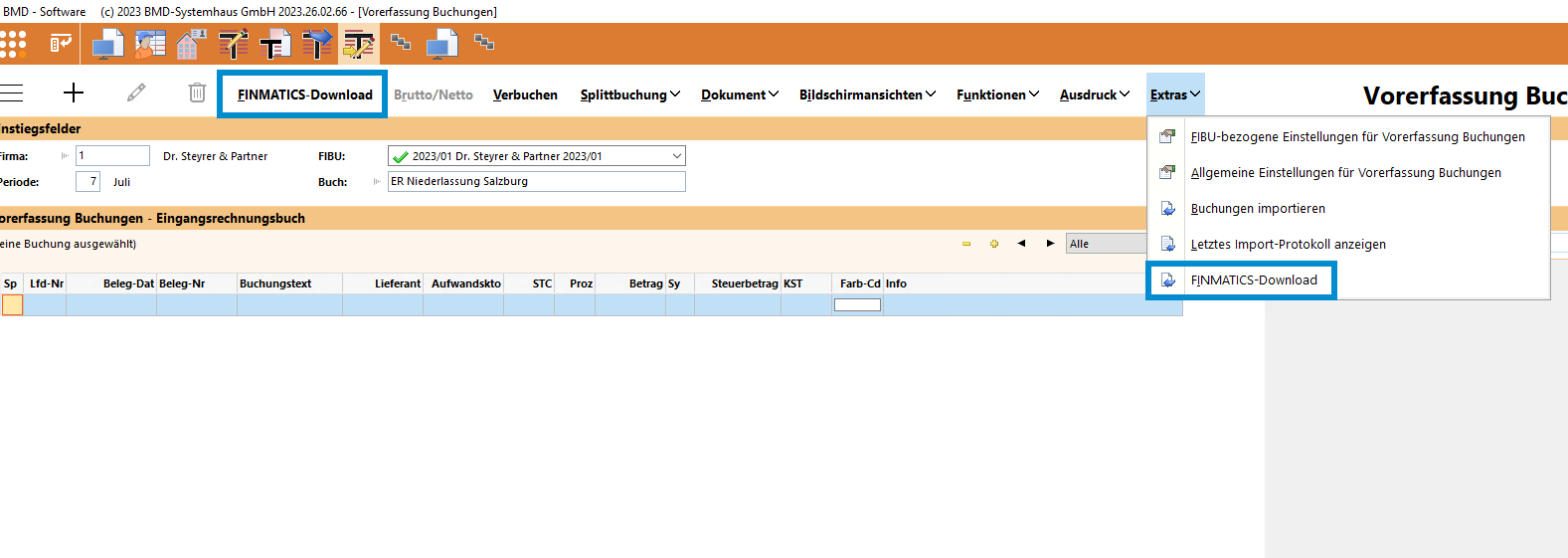Expand the Ausdruck dropdown
1568x558 pixels.
(1094, 94)
